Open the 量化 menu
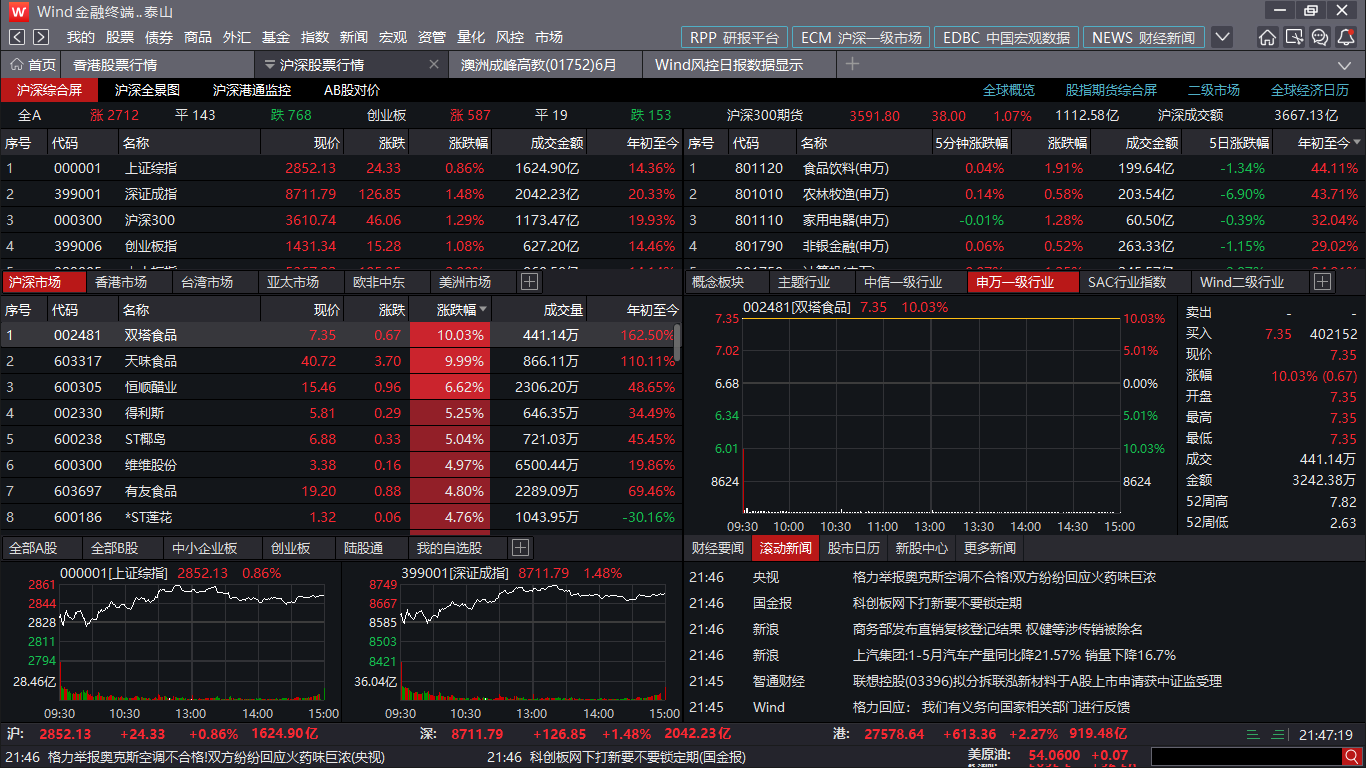 click(x=471, y=37)
